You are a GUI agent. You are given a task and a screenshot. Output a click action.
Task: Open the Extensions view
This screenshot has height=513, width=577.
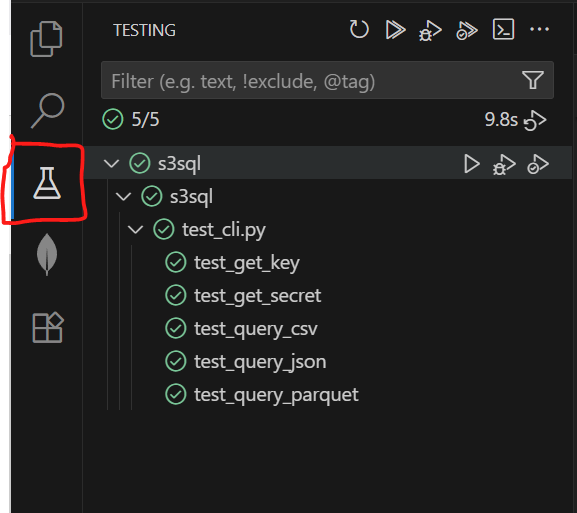point(48,328)
